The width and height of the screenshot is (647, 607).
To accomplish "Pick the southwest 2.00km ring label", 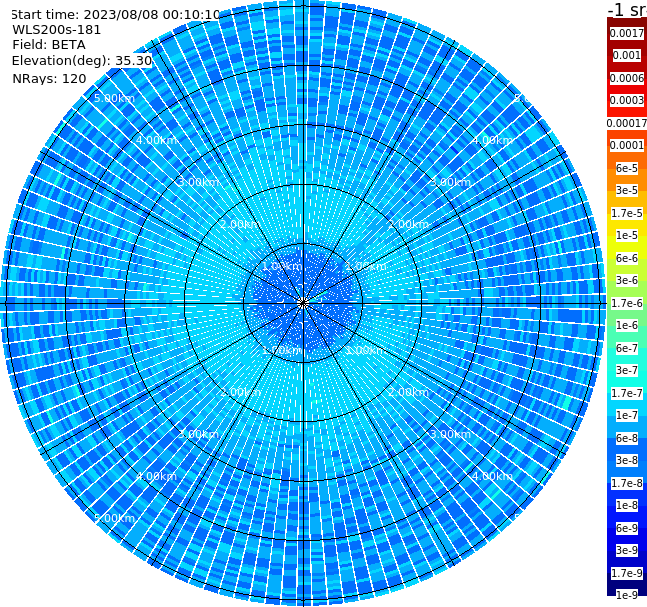I will pos(241,392).
